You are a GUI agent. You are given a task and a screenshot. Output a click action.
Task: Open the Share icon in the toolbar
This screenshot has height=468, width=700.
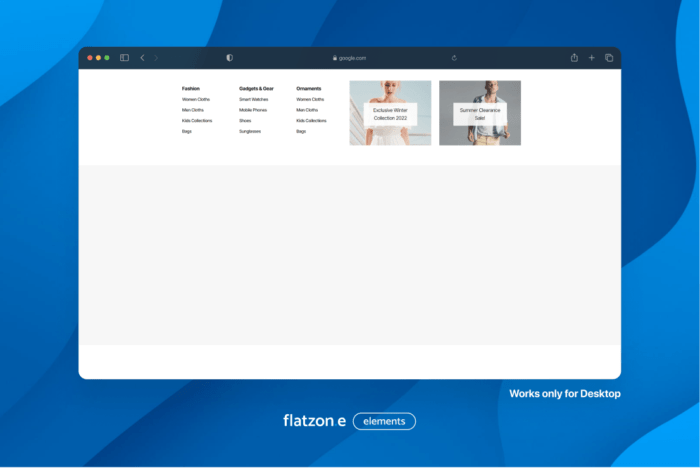point(574,58)
